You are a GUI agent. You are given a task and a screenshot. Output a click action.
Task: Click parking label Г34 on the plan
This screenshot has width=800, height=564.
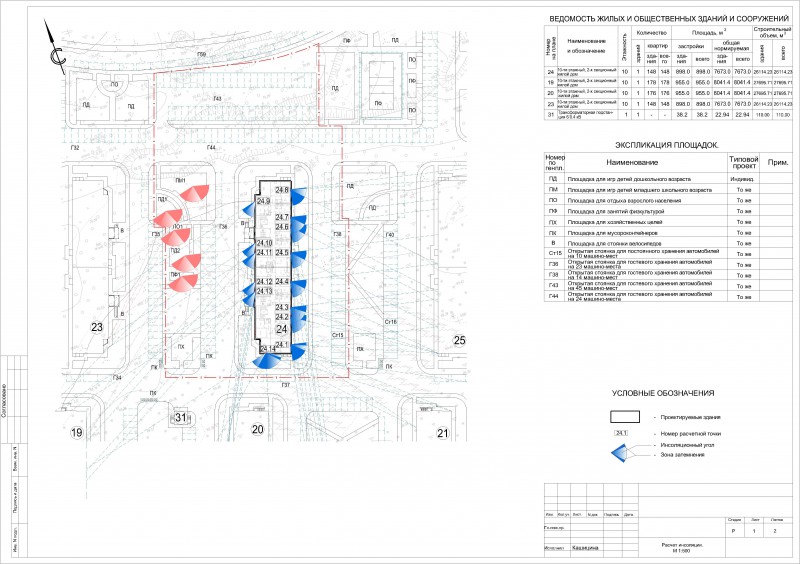(117, 378)
